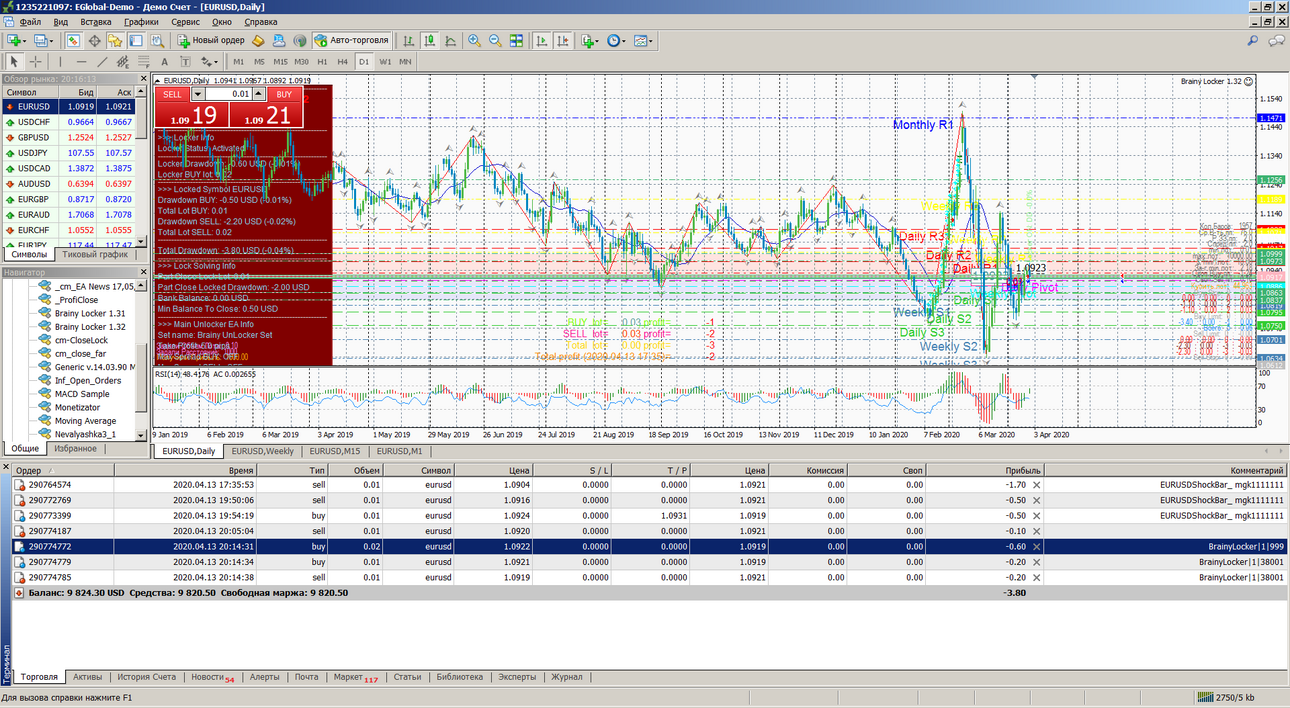Collapse the one-click trading panel triangle
The image size is (1290, 708).
coord(157,80)
